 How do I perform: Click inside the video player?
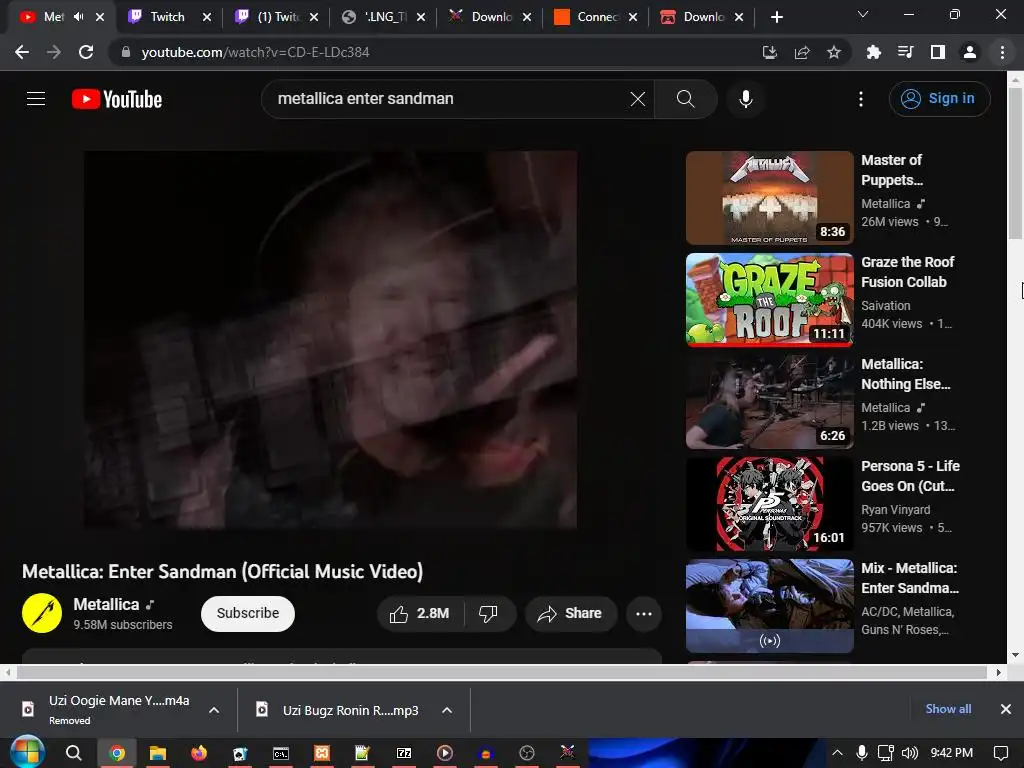click(330, 339)
